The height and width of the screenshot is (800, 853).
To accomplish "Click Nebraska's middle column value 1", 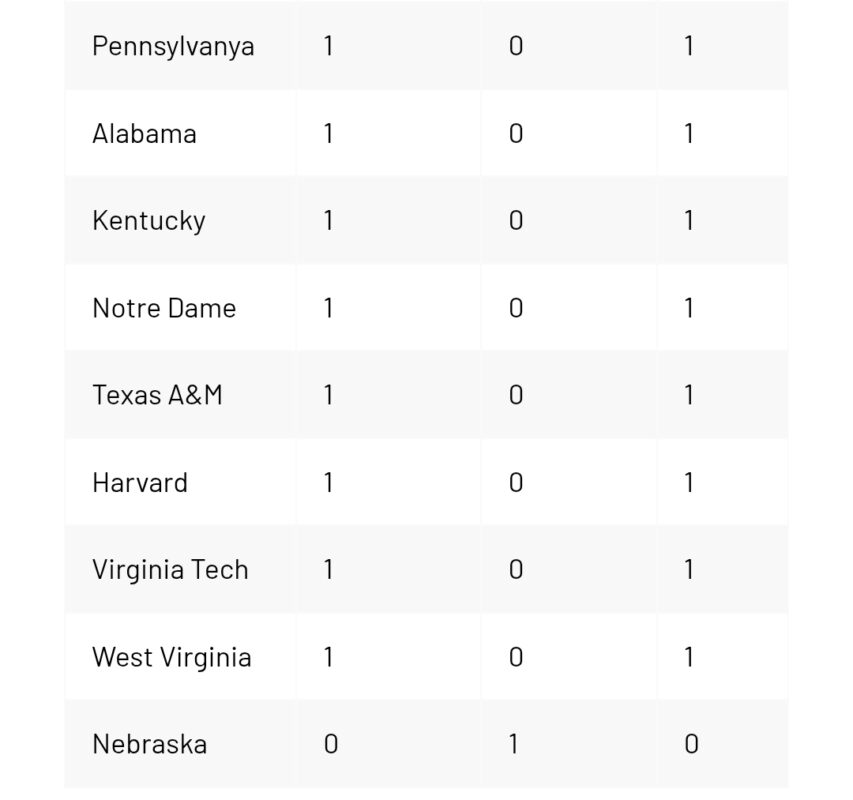I will click(x=514, y=744).
